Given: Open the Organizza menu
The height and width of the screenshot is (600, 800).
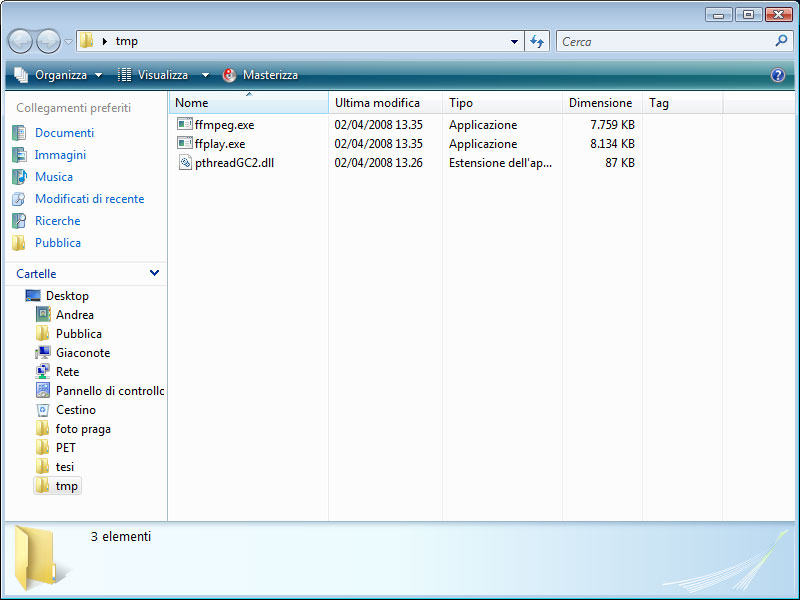Looking at the screenshot, I should pyautogui.click(x=58, y=75).
